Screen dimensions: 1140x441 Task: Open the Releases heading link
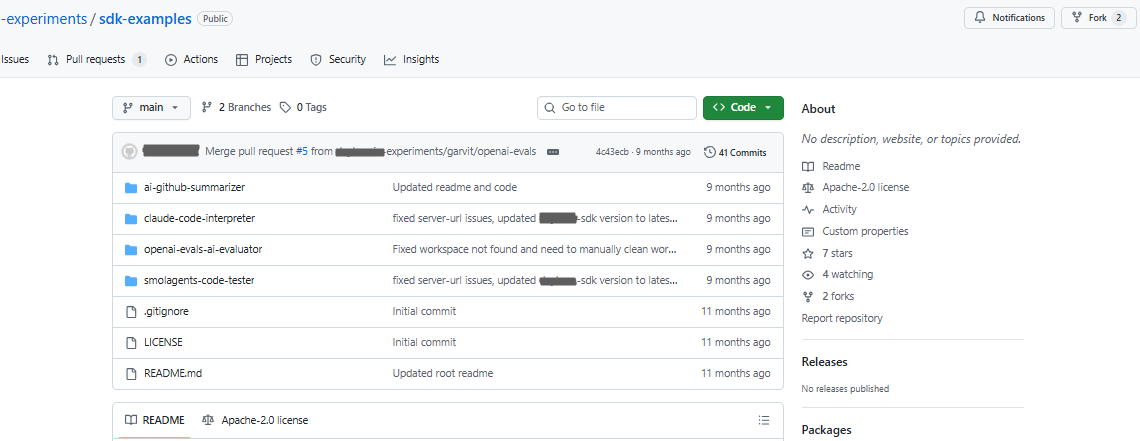(824, 362)
